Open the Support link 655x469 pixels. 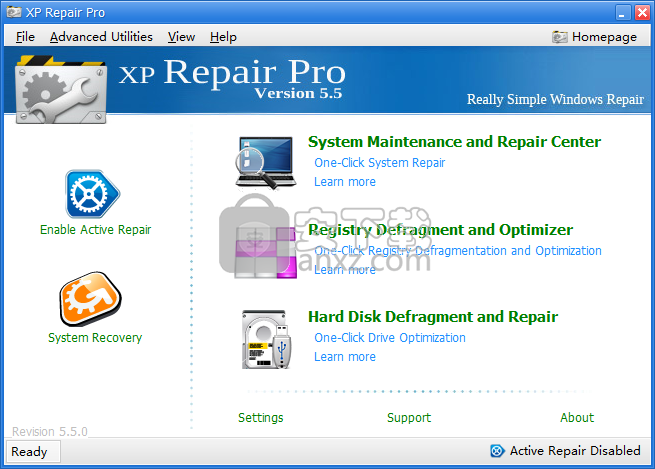click(409, 418)
